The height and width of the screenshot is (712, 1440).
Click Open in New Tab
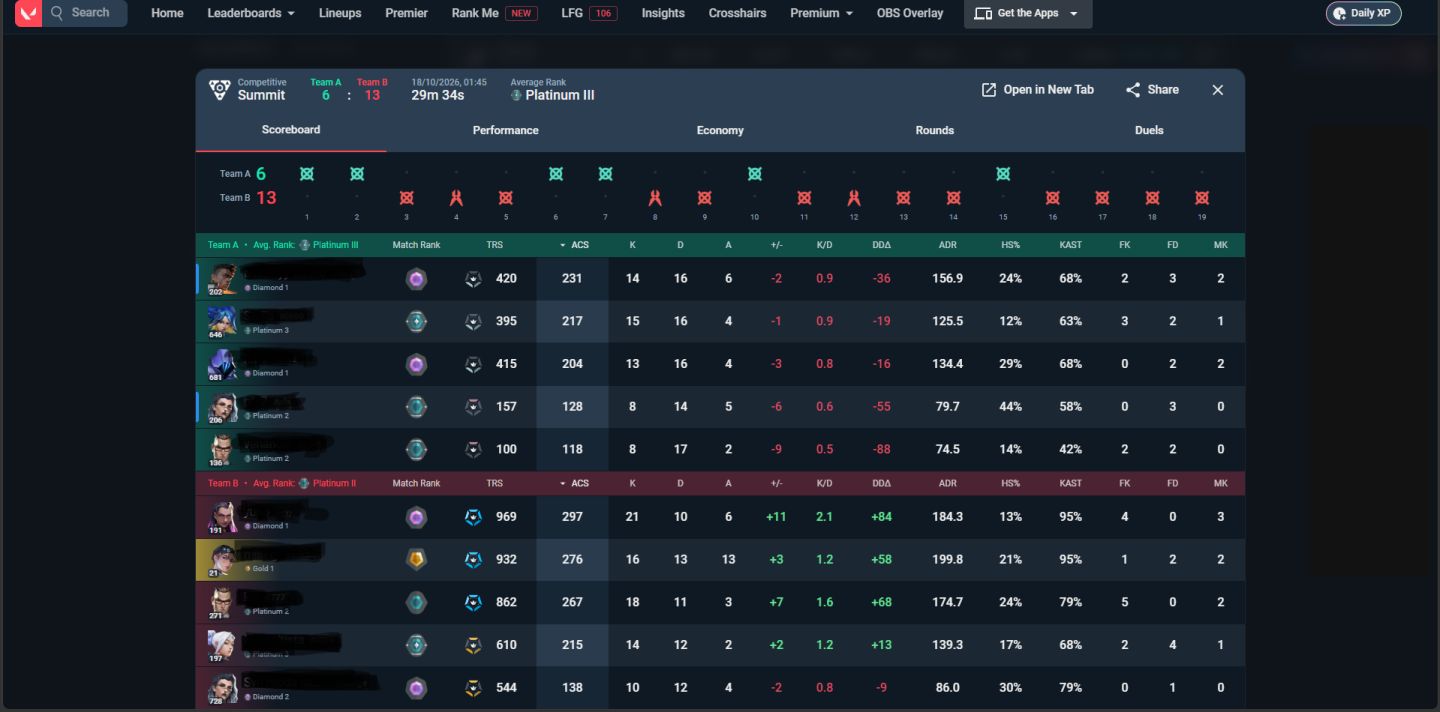click(x=1037, y=90)
